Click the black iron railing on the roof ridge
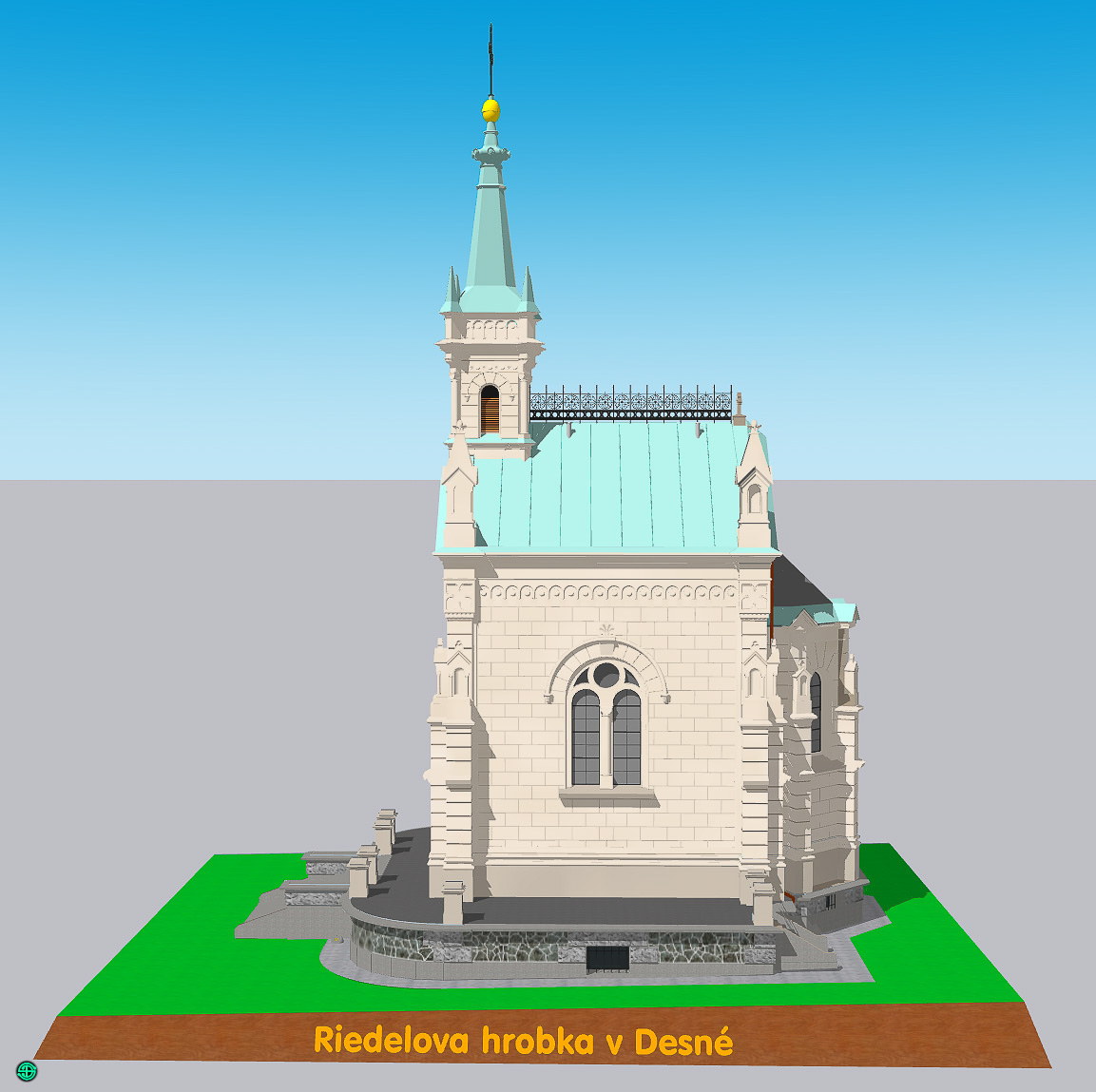Image resolution: width=1096 pixels, height=1092 pixels. point(630,404)
